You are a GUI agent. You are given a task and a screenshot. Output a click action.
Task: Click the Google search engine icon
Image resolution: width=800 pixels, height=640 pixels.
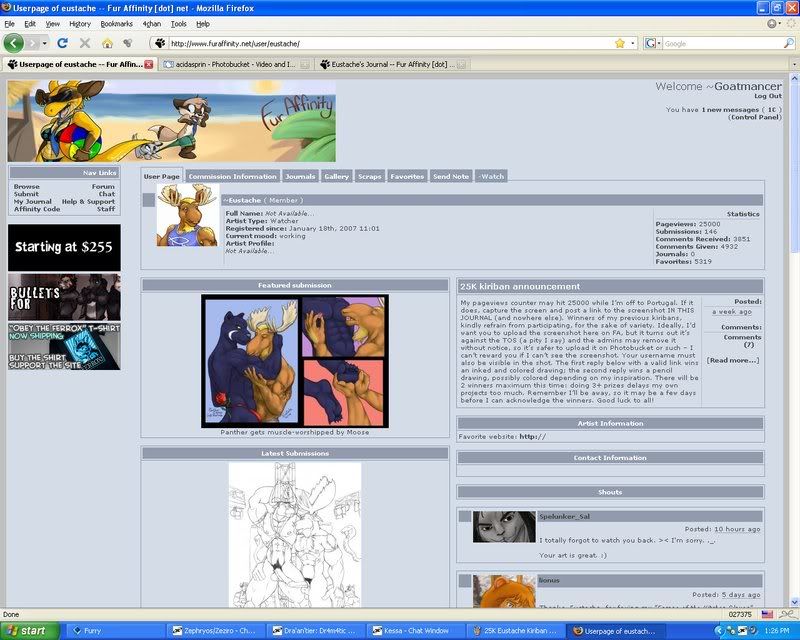[651, 43]
